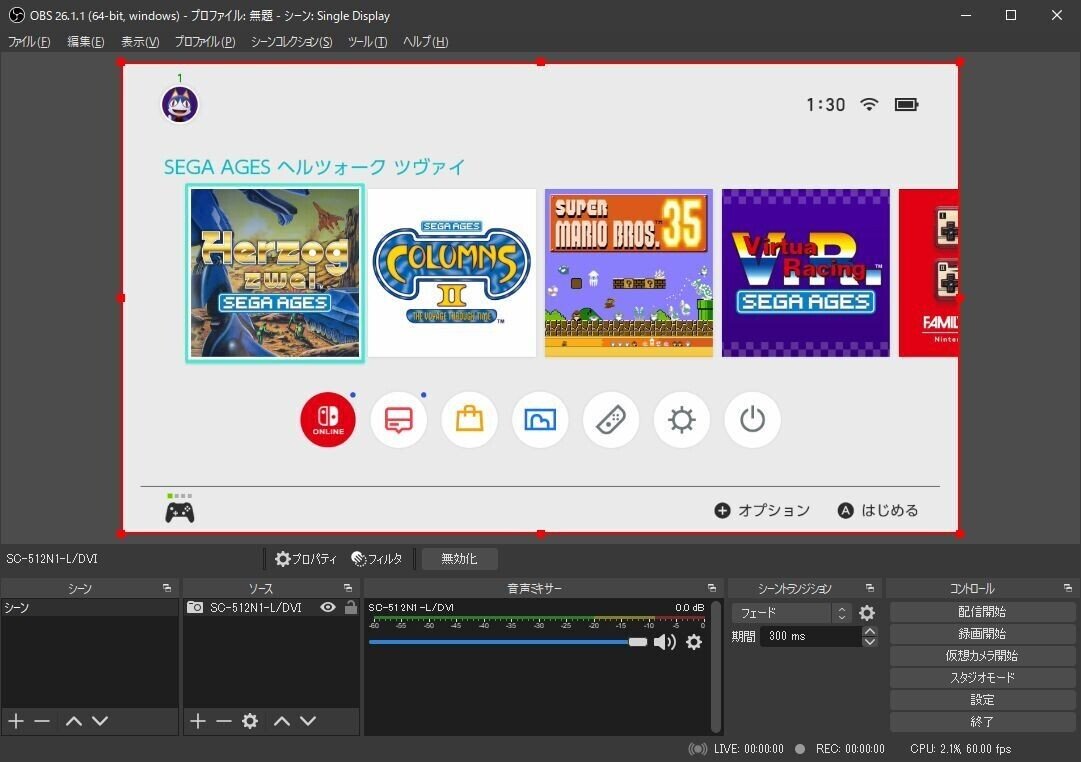Open the Switch album icon

click(x=540, y=419)
